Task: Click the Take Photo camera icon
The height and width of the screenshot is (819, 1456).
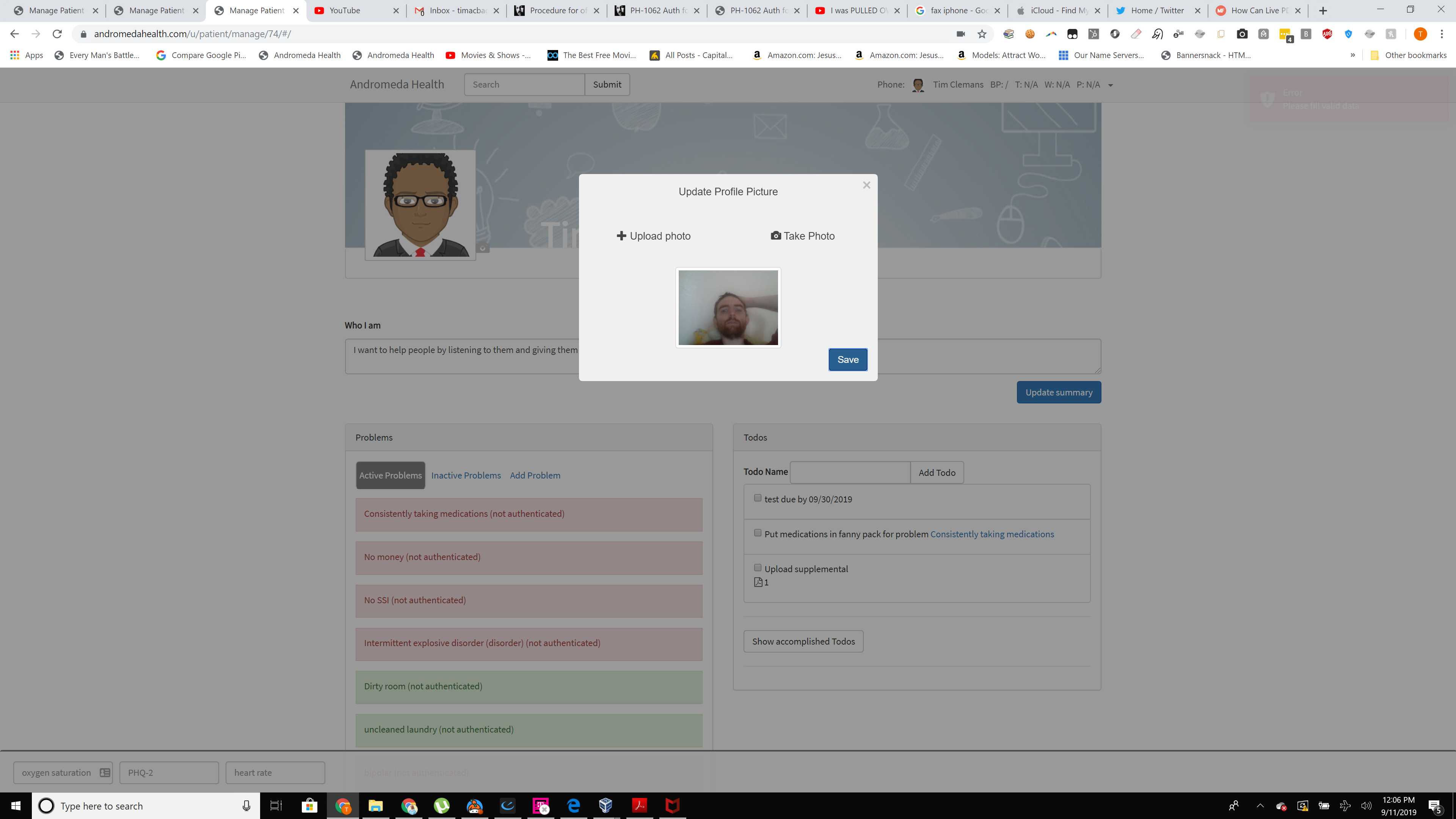Action: point(775,236)
